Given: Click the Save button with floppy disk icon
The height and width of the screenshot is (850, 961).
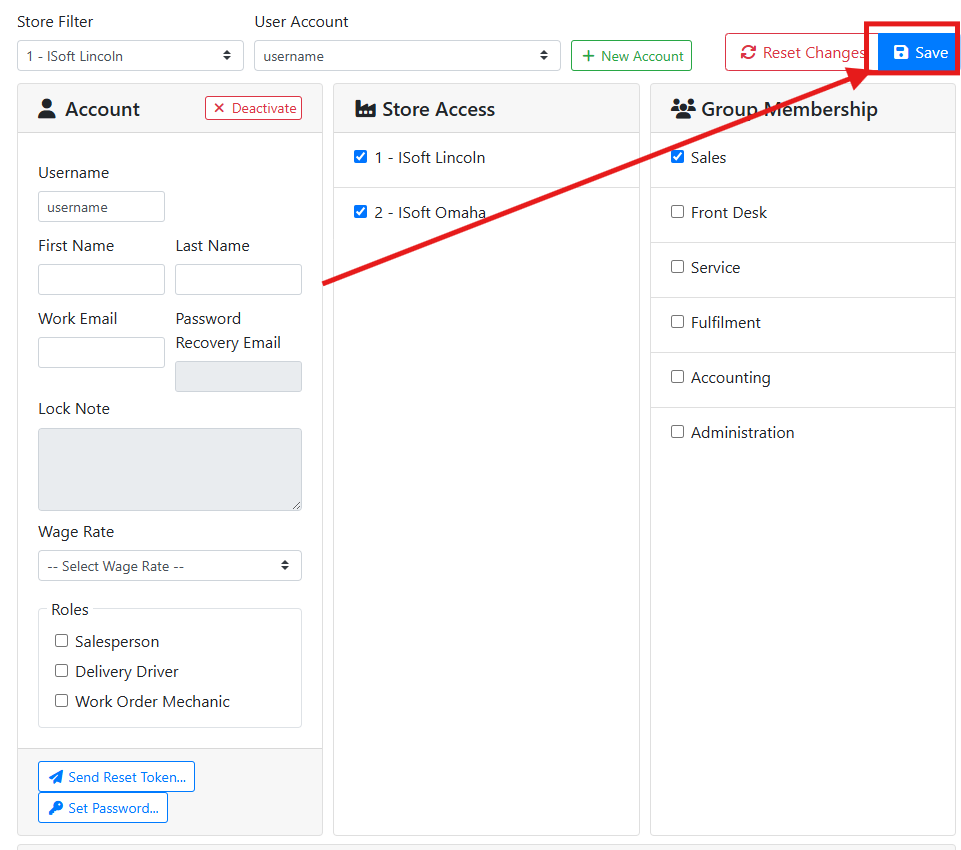Looking at the screenshot, I should [x=918, y=53].
